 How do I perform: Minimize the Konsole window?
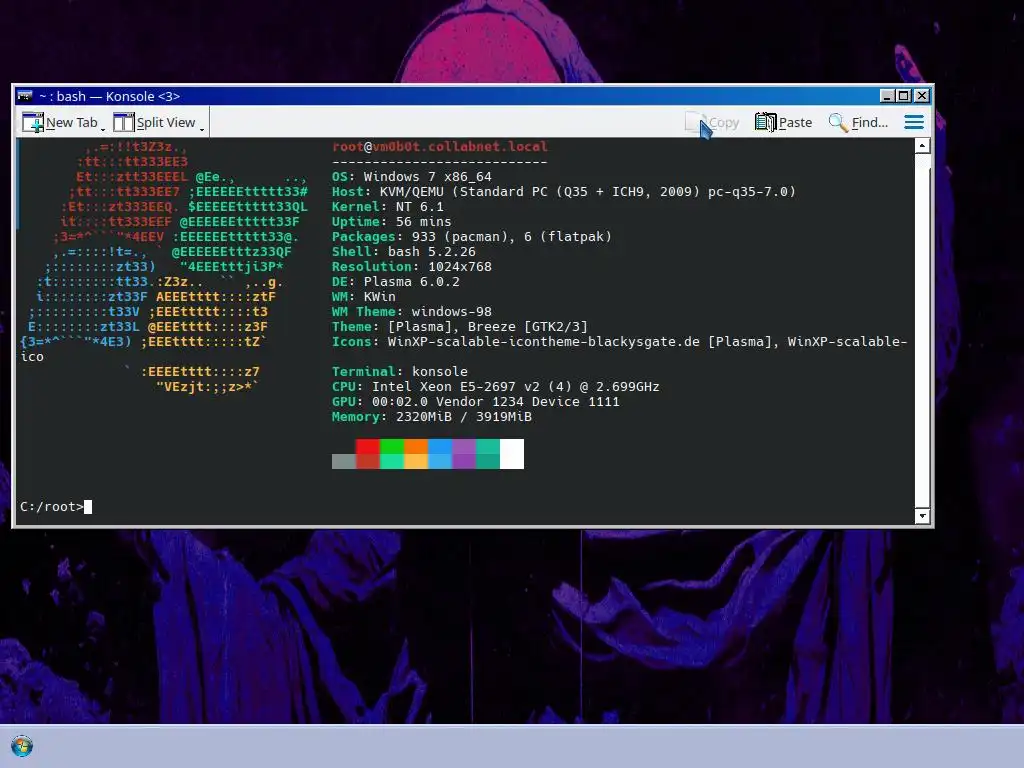[x=886, y=96]
